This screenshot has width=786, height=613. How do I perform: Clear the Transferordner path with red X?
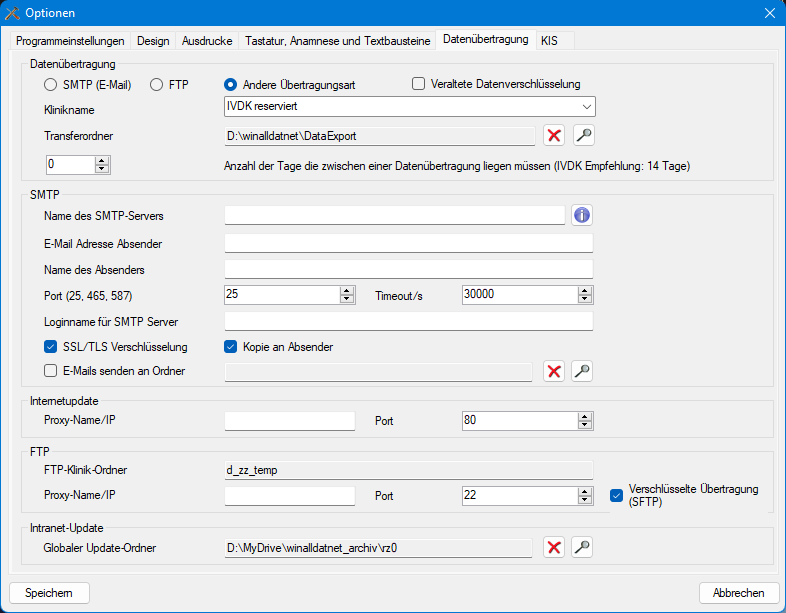click(554, 135)
